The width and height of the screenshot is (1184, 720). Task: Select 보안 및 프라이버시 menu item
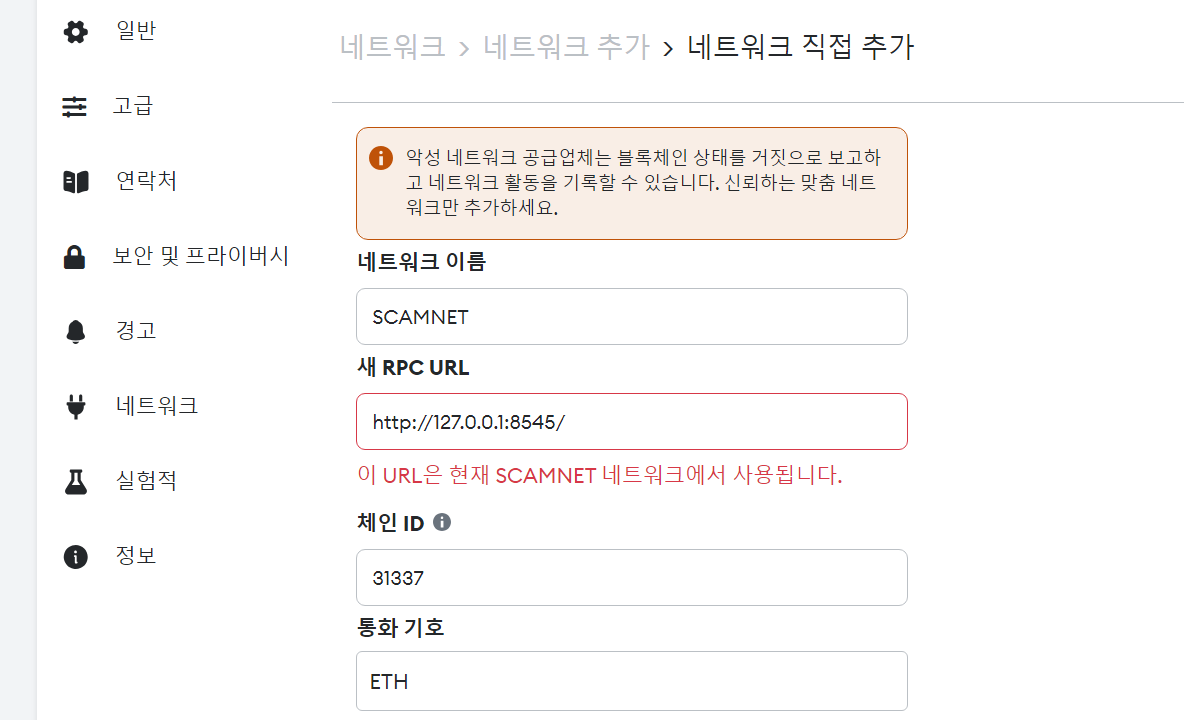[201, 256]
